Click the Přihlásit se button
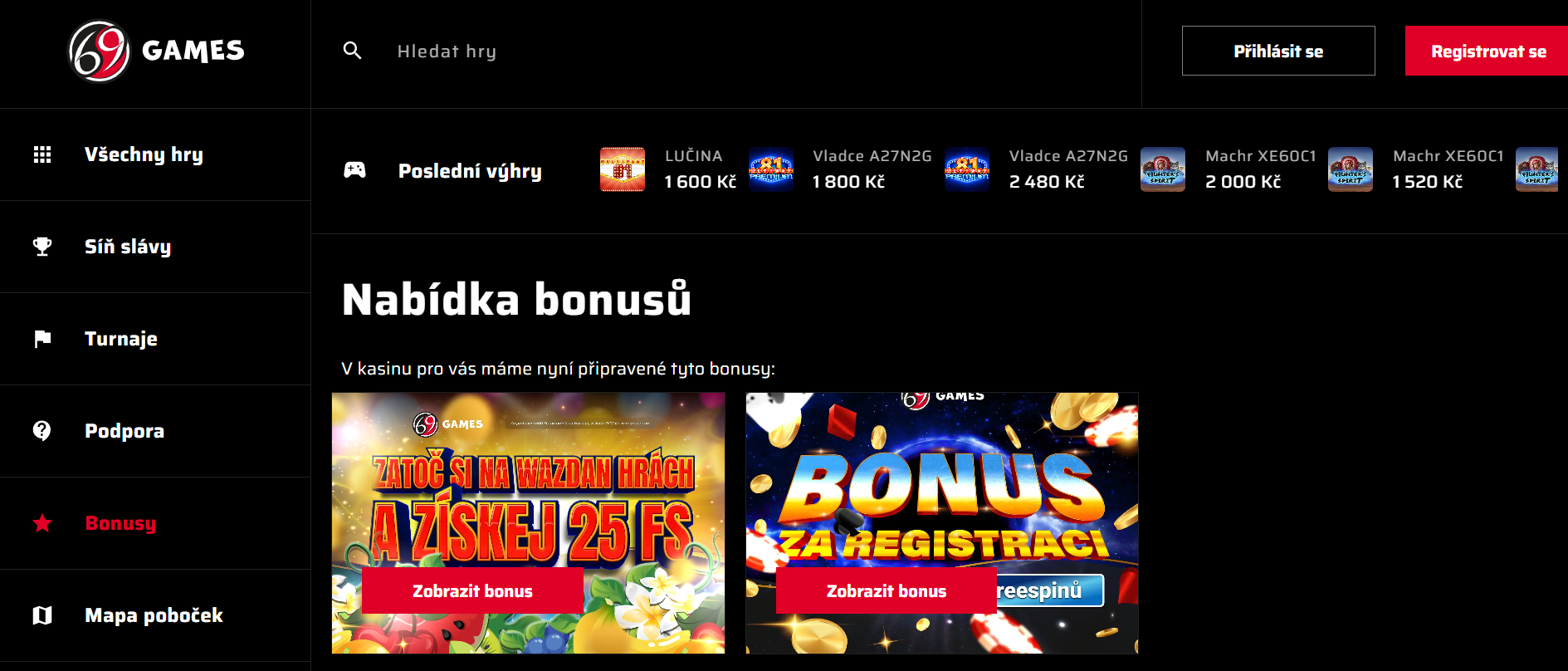Image resolution: width=1568 pixels, height=671 pixels. click(x=1278, y=51)
